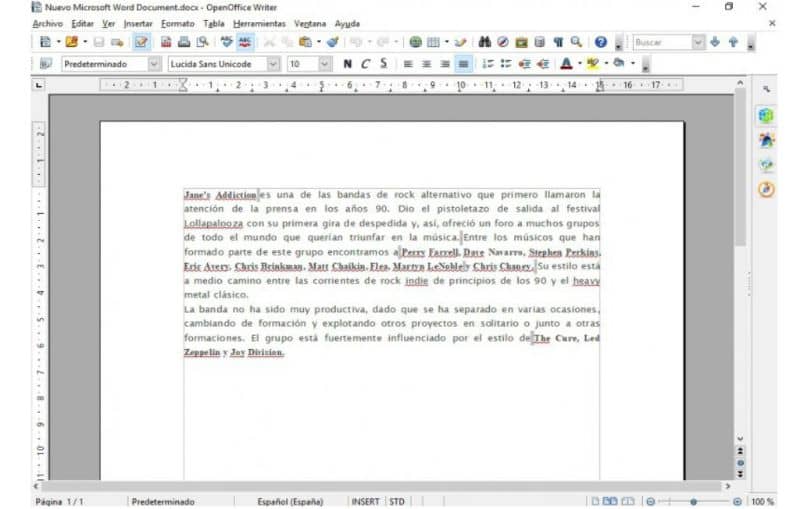Toggle italic with the C button
800x509 pixels.
click(x=365, y=64)
